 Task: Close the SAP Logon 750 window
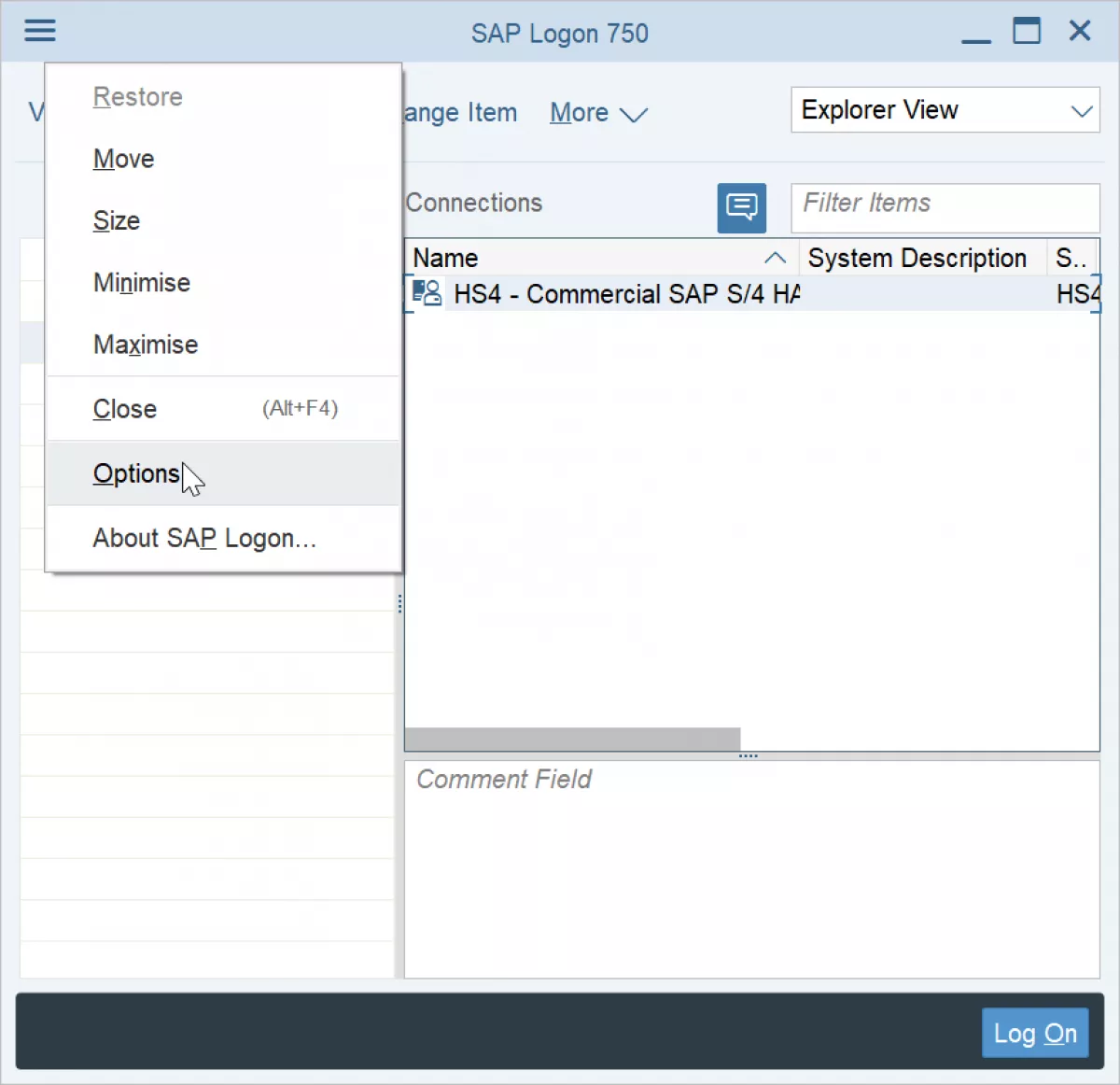tap(1080, 31)
